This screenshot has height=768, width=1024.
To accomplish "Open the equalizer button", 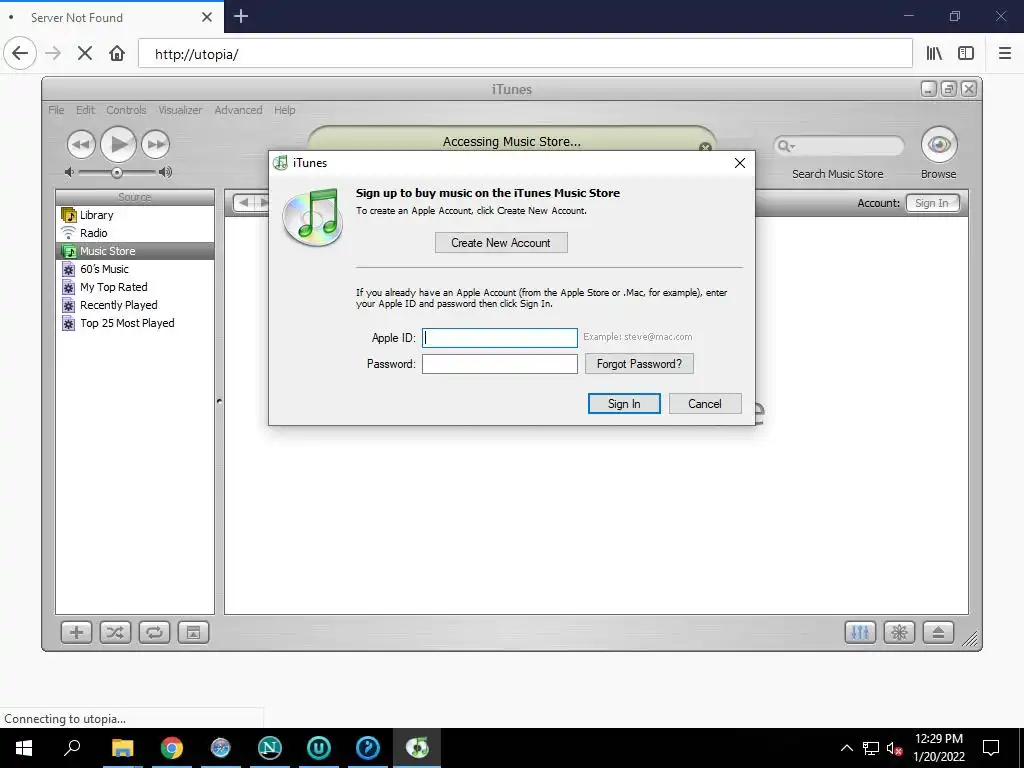I will click(x=860, y=632).
